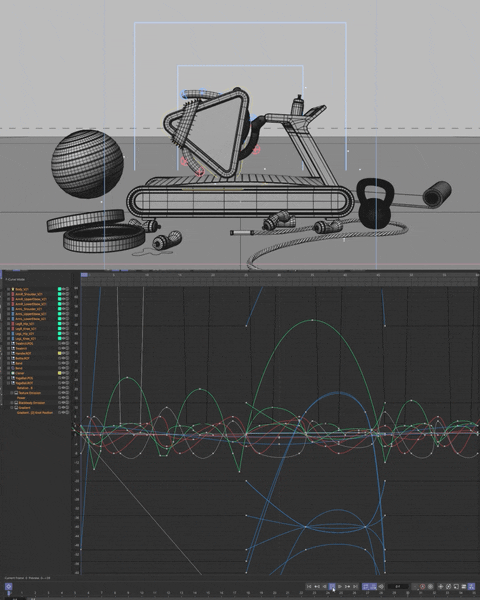Expand the ArmR_LowerElbow_V01 row

8,304
